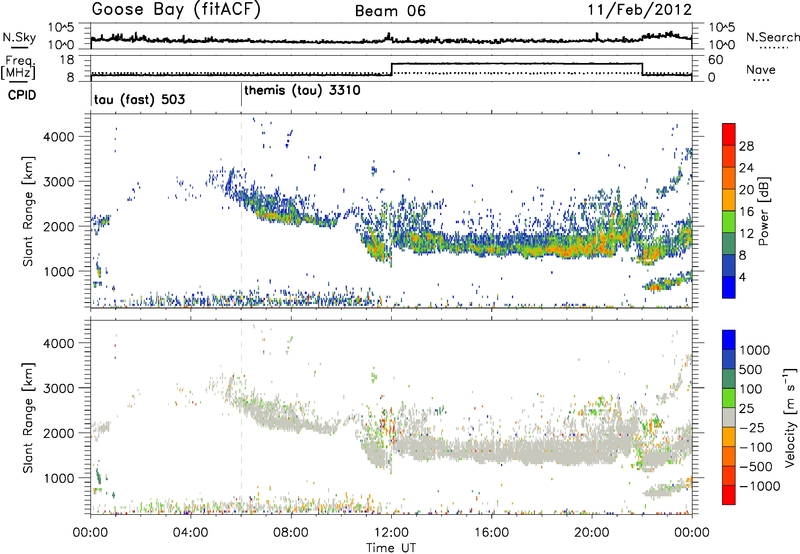Image resolution: width=800 pixels, height=554 pixels.
Task: Click the noise trace in the N.Sky panel
Action: [x=391, y=39]
